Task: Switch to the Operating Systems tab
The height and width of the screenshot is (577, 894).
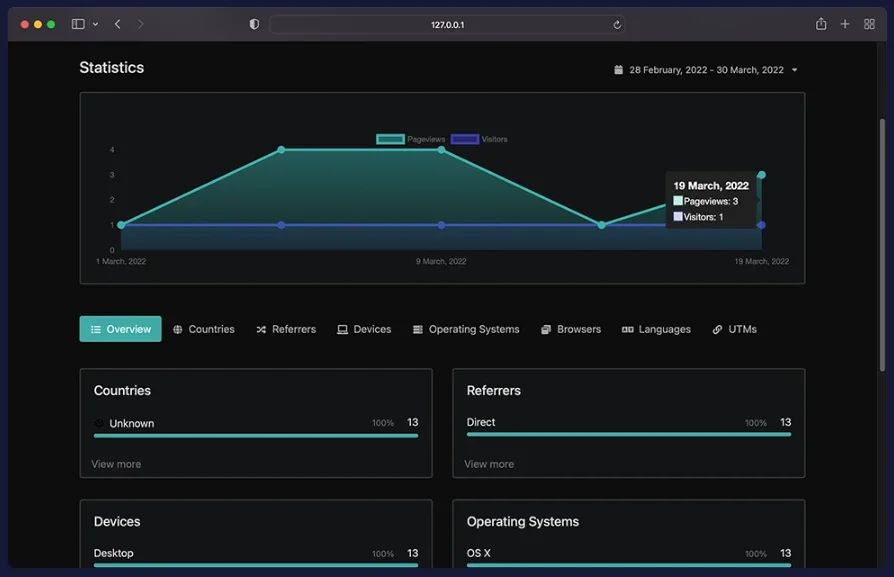Action: pyautogui.click(x=466, y=329)
